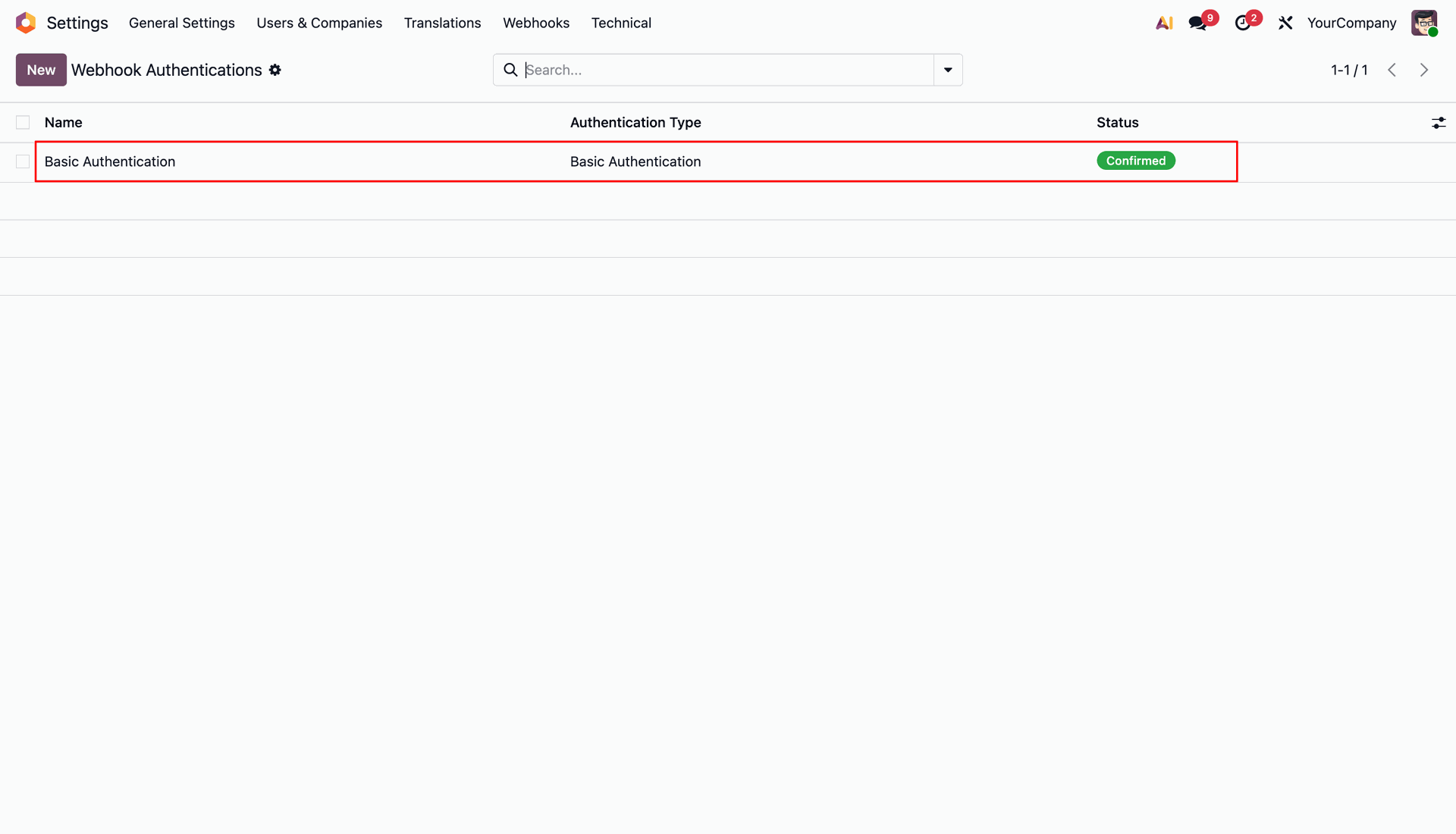Sort by the Authentication Type column header
The height and width of the screenshot is (834, 1456).
[635, 123]
